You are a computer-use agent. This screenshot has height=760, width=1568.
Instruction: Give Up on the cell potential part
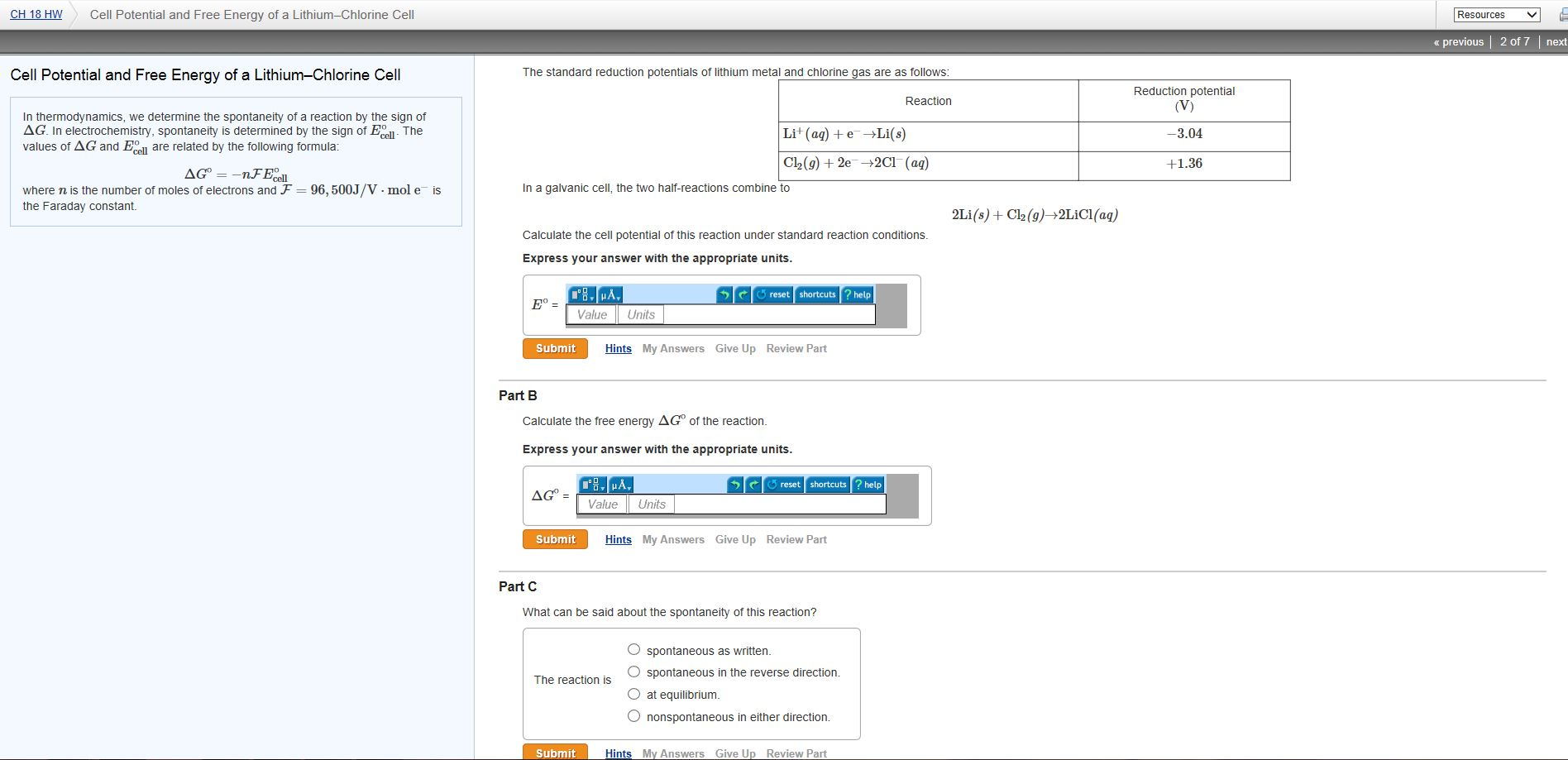(735, 348)
